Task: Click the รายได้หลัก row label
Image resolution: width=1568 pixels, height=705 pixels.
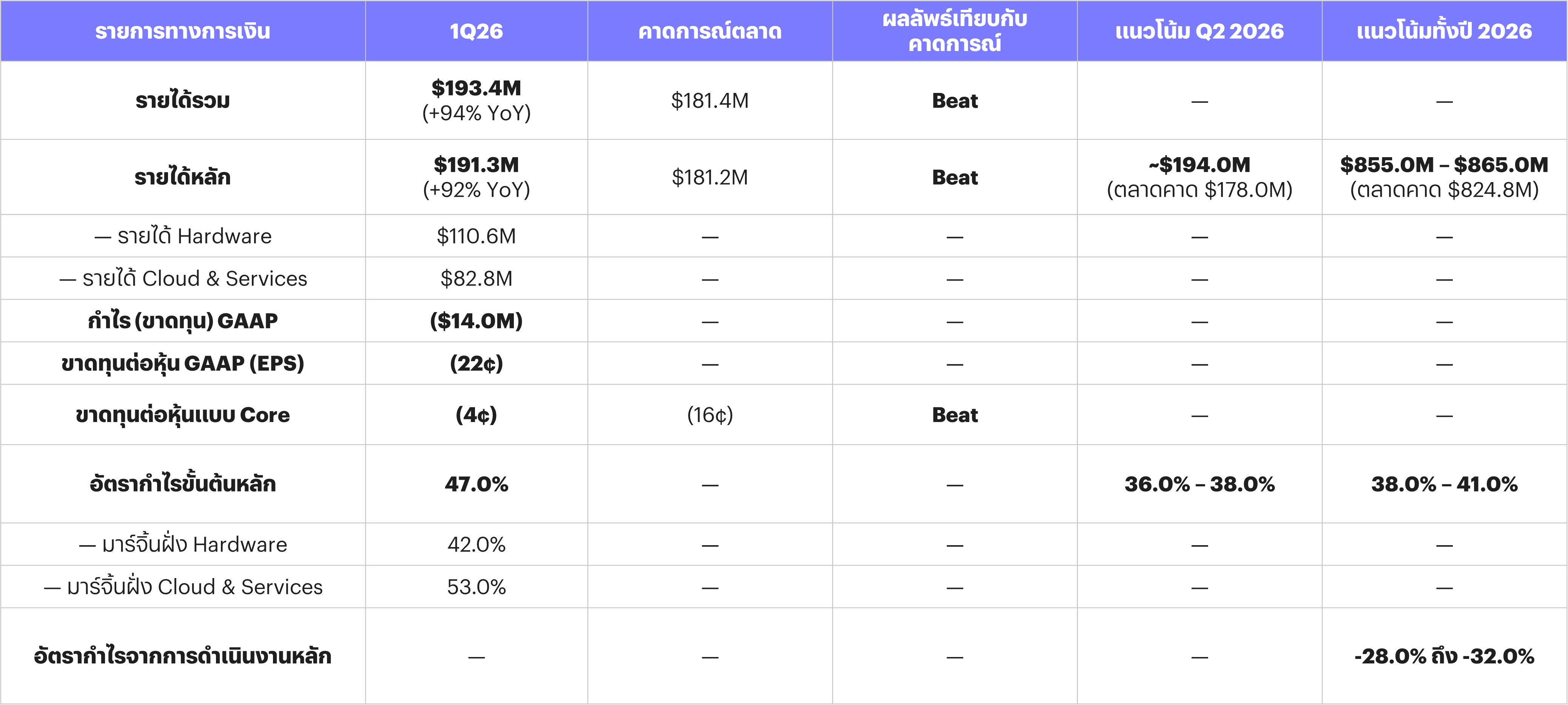Action: click(183, 177)
